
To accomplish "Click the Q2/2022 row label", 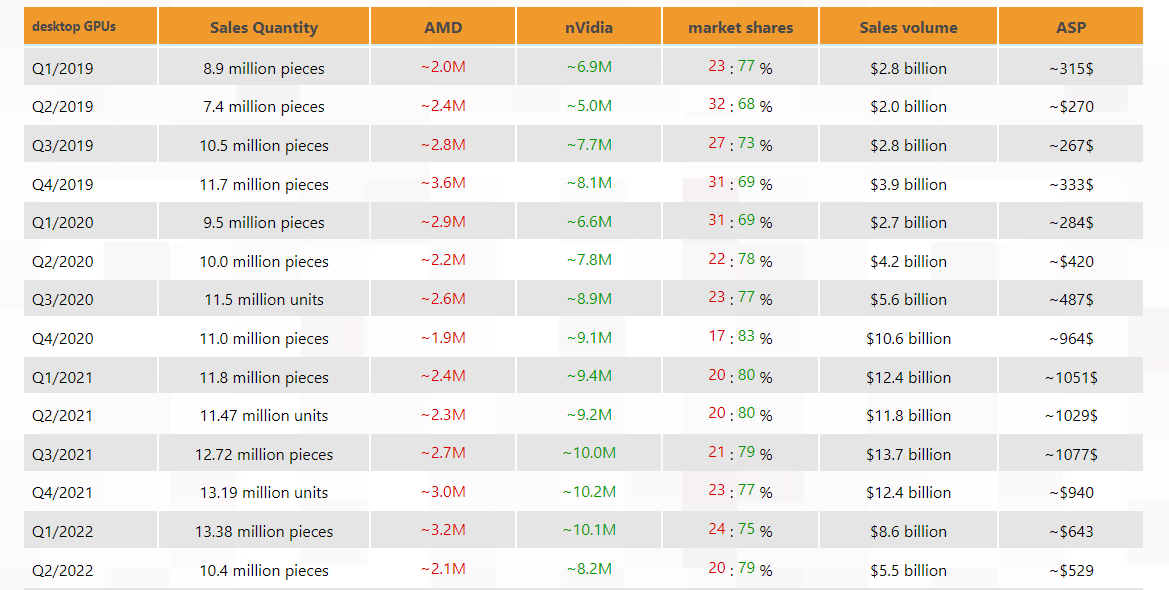I will tap(62, 571).
